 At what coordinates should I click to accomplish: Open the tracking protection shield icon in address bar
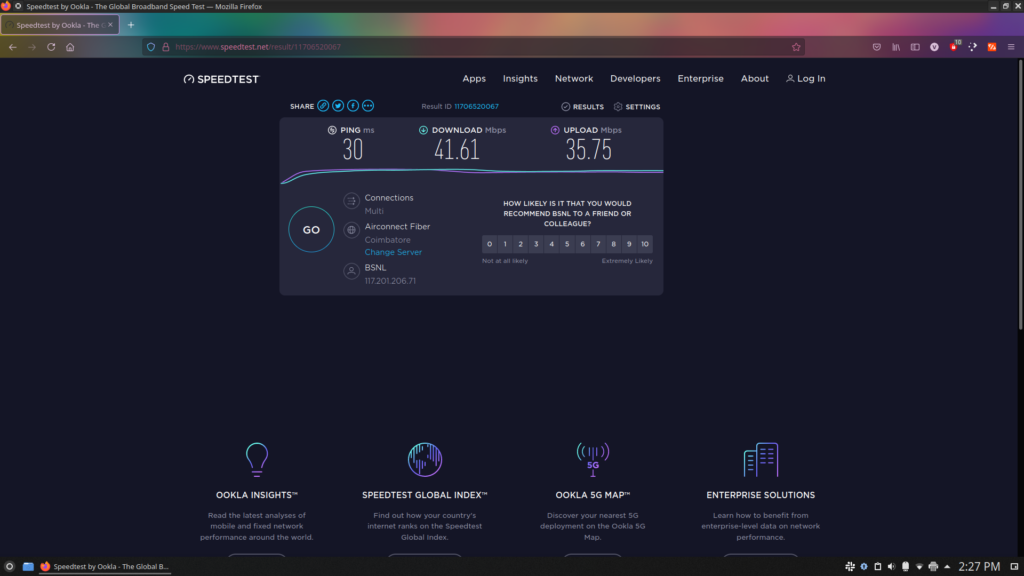point(151,47)
